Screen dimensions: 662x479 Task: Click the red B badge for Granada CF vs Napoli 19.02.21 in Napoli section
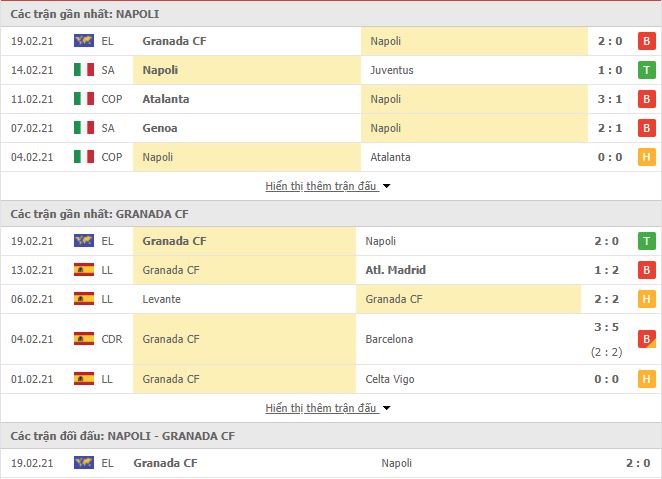(x=646, y=41)
